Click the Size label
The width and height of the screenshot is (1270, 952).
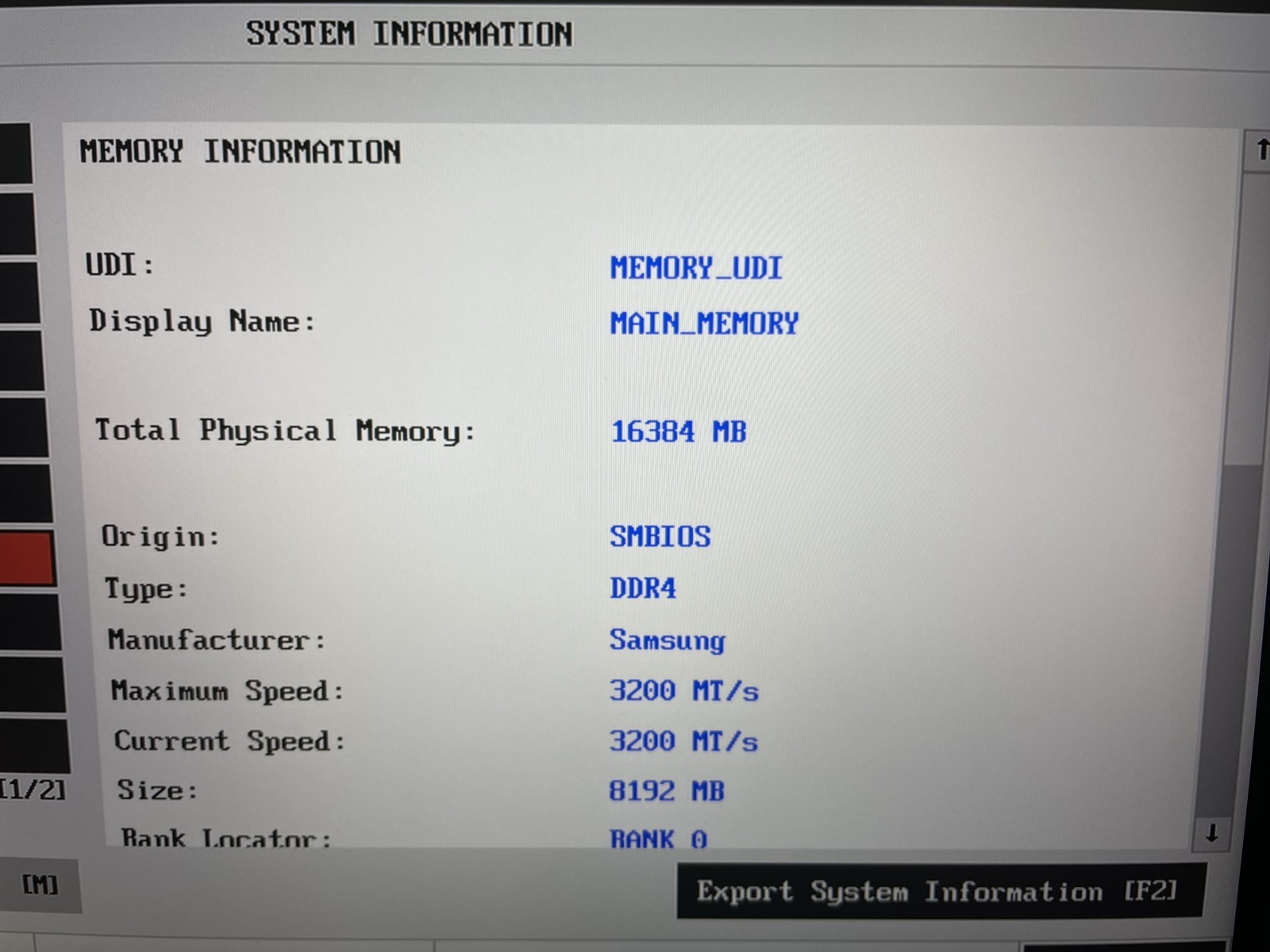pos(157,790)
